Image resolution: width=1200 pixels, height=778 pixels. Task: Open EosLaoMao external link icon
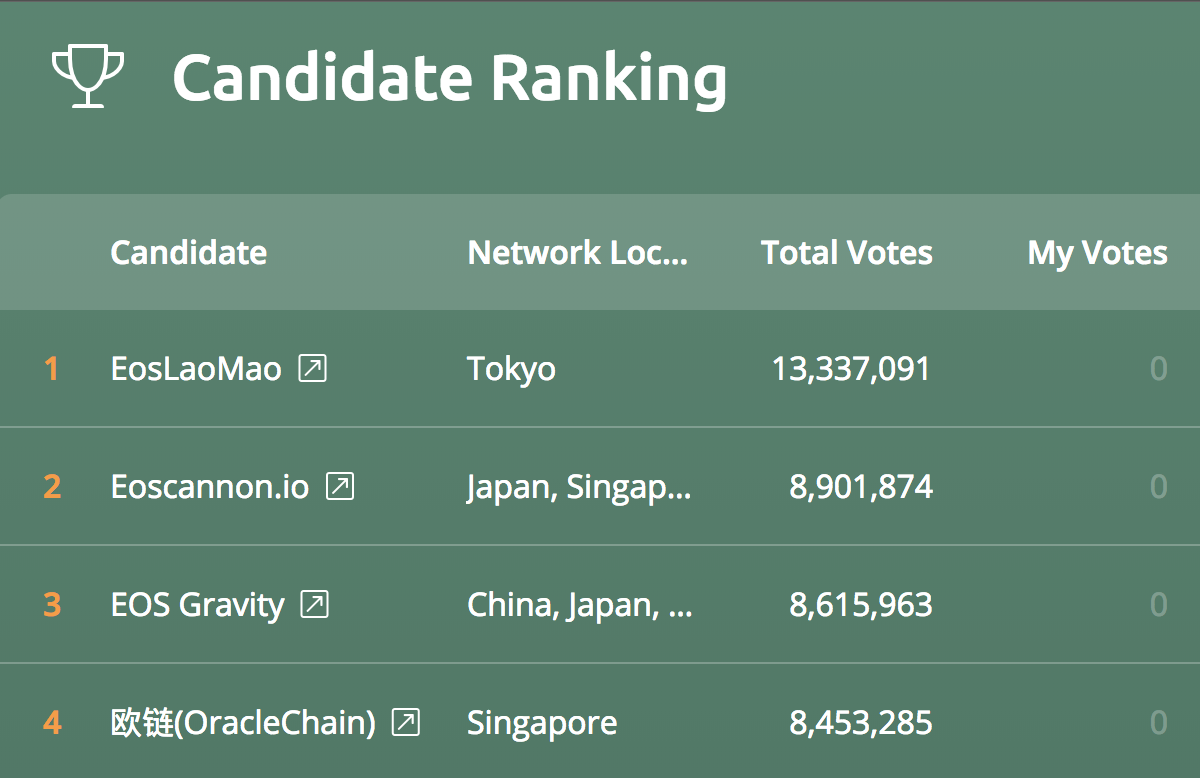[313, 369]
